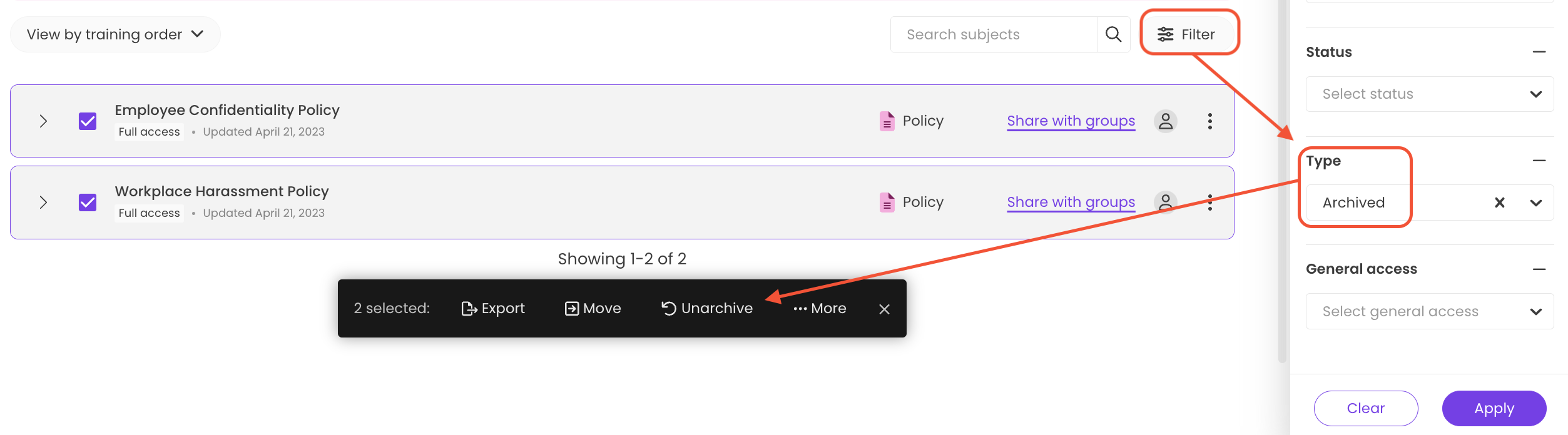The image size is (1568, 435).
Task: Expand the Employee Confidentiality Policy row
Action: point(43,121)
